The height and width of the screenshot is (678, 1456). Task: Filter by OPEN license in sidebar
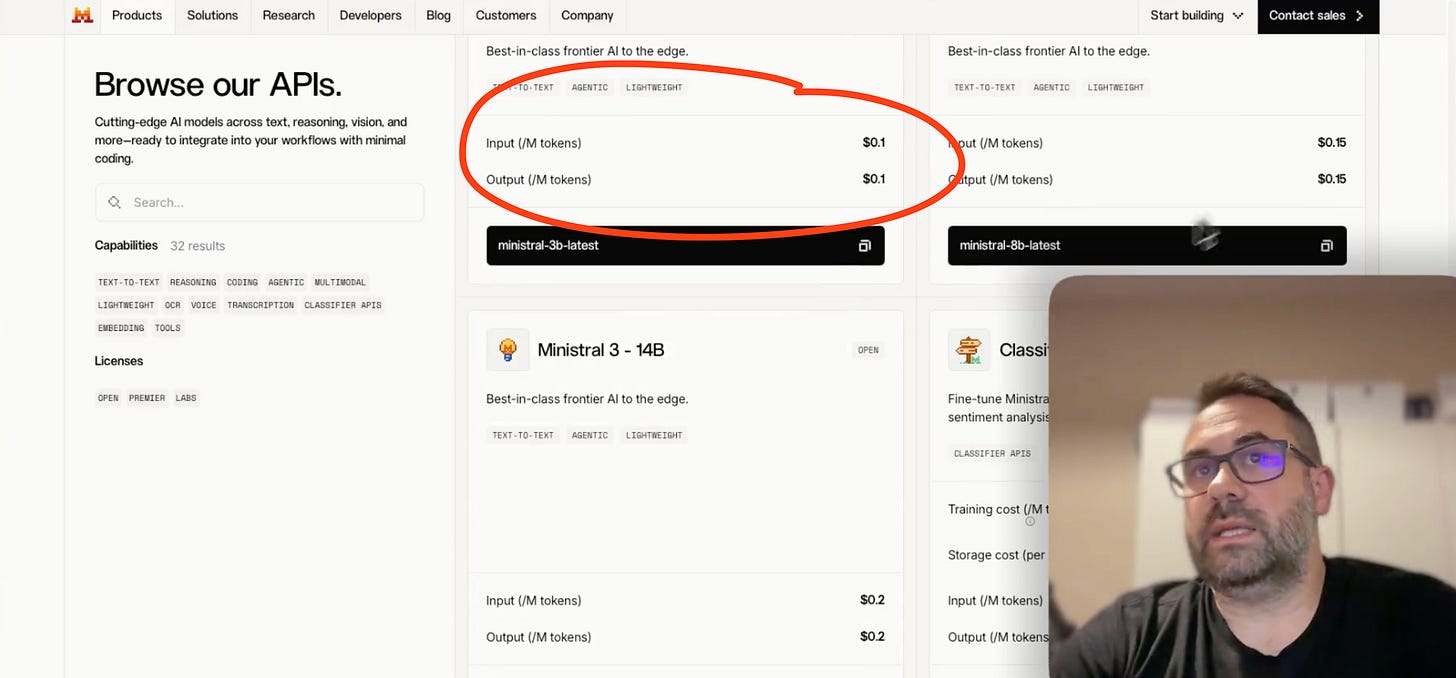point(108,398)
